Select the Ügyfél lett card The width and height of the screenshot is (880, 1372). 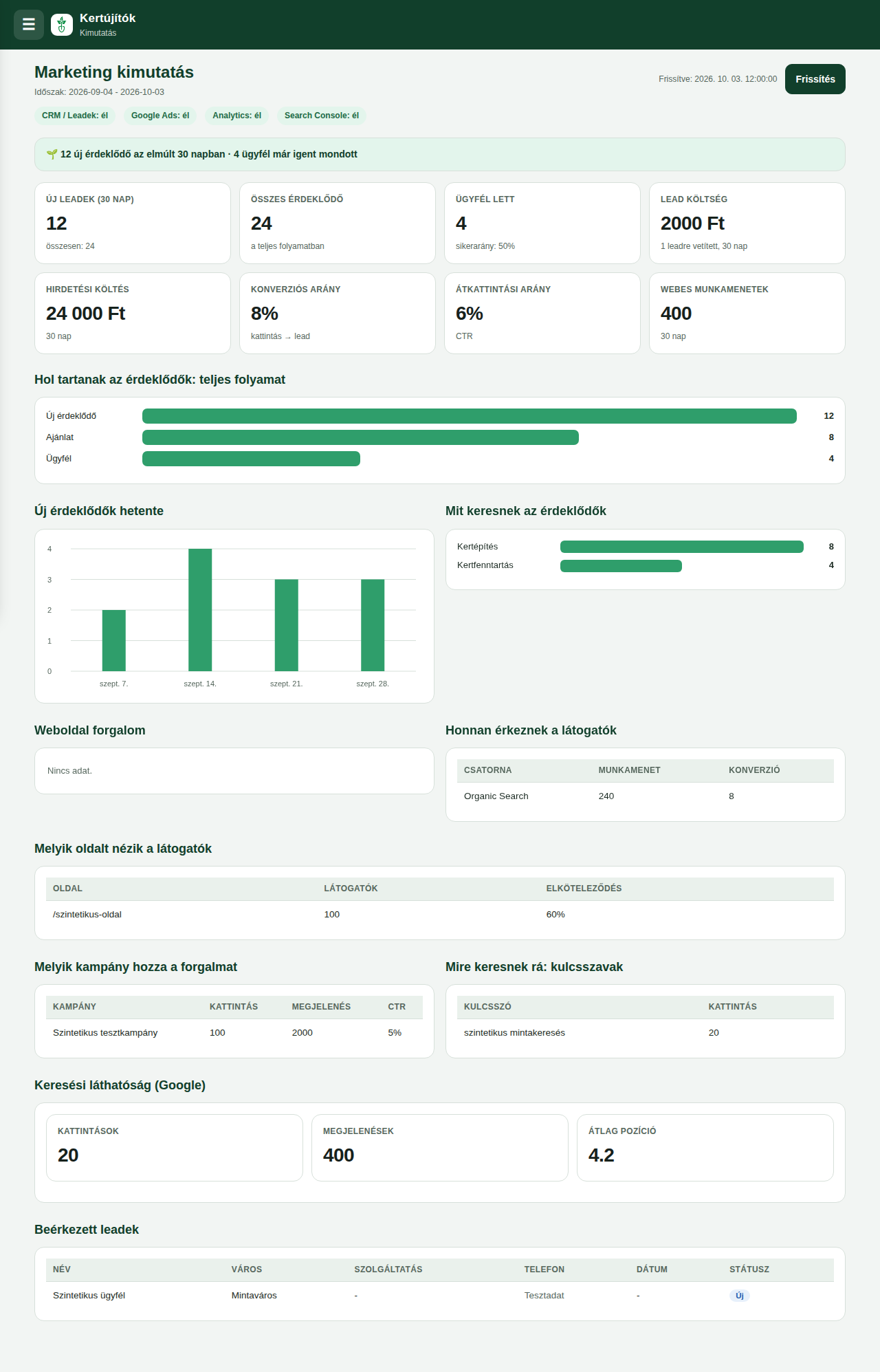[542, 223]
